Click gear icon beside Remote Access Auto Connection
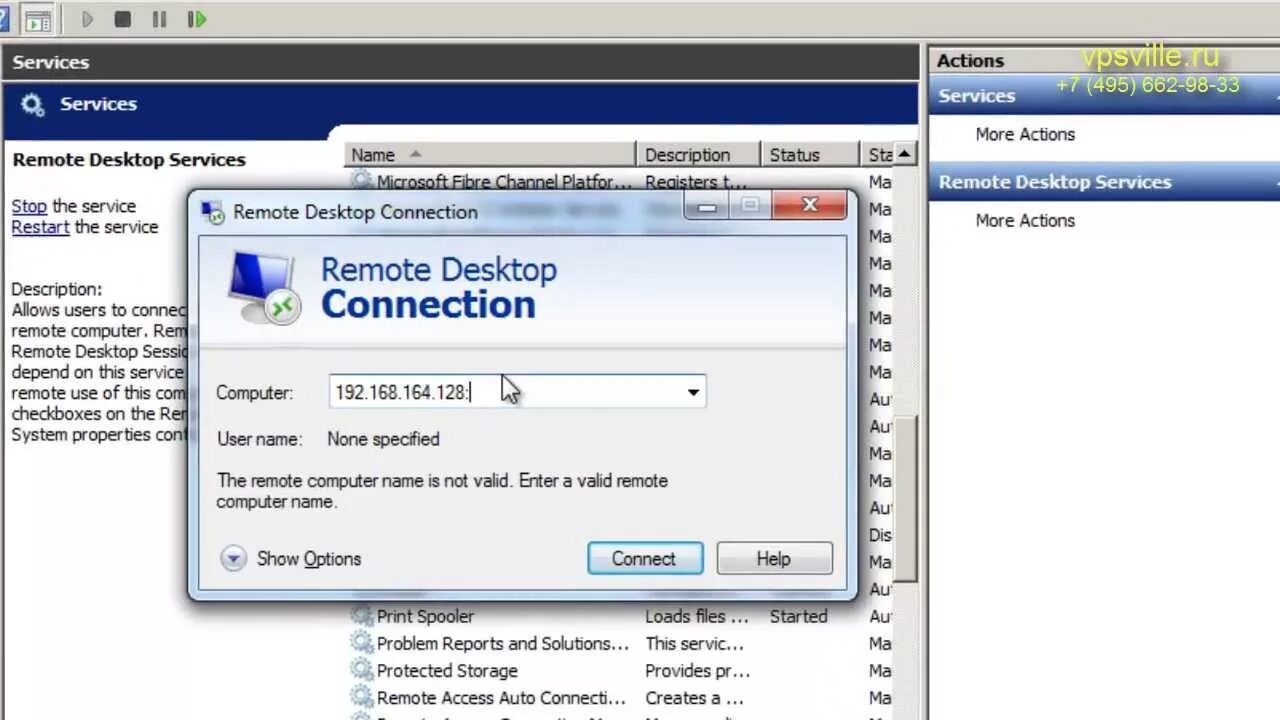Viewport: 1280px width, 720px height. click(361, 697)
